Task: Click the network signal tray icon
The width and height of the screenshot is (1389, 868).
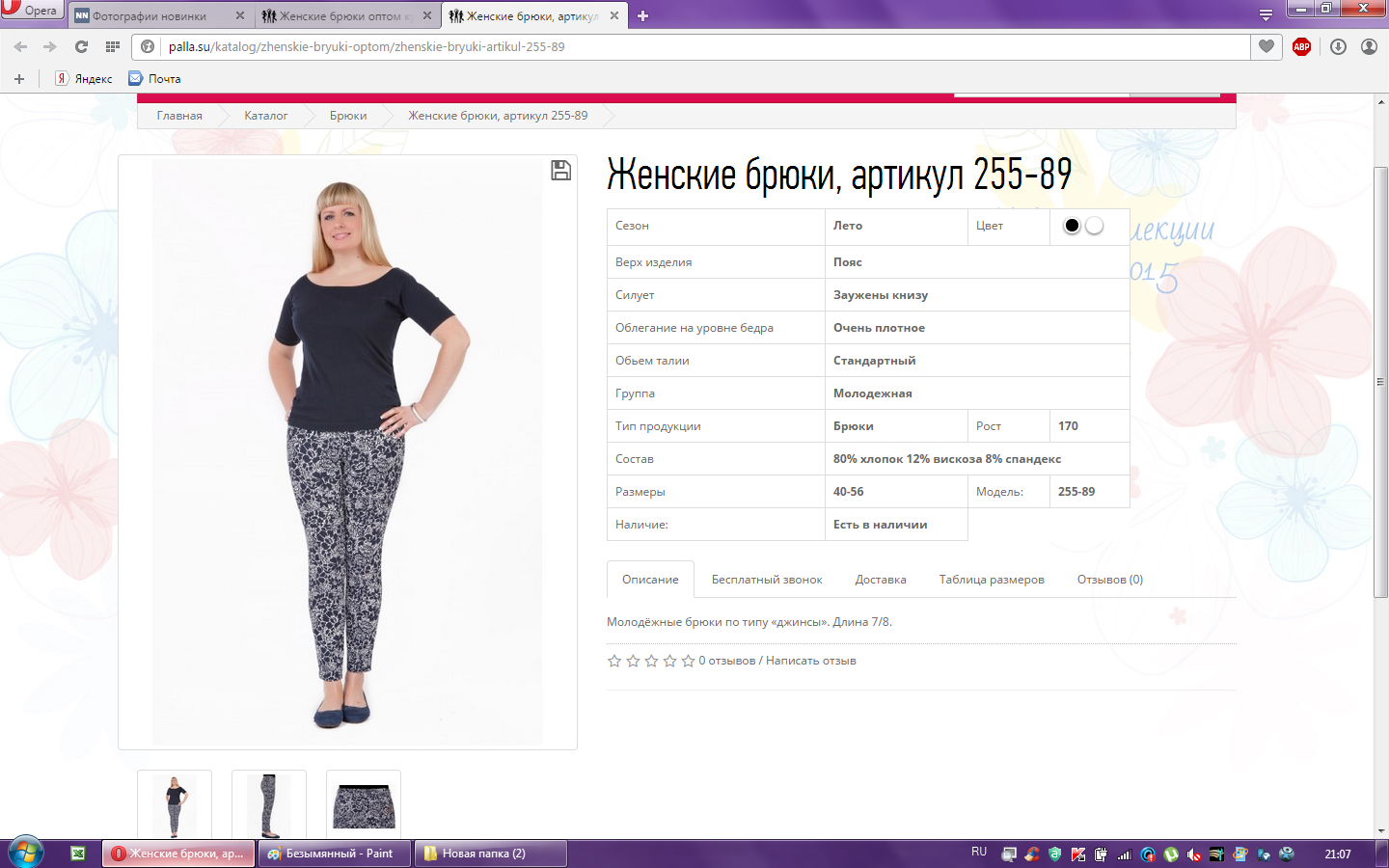Action: click(x=1125, y=854)
